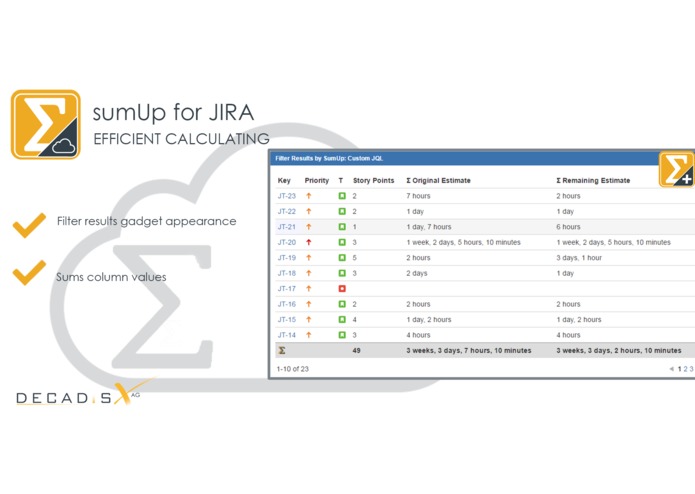Sort by the Σ Original Estimate header
695x494 pixels.
[438, 180]
